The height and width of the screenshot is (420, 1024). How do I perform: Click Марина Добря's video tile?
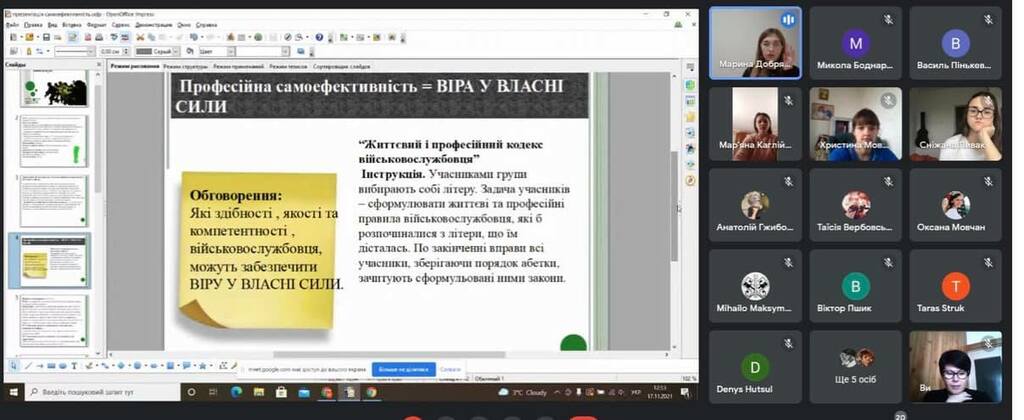click(x=755, y=42)
